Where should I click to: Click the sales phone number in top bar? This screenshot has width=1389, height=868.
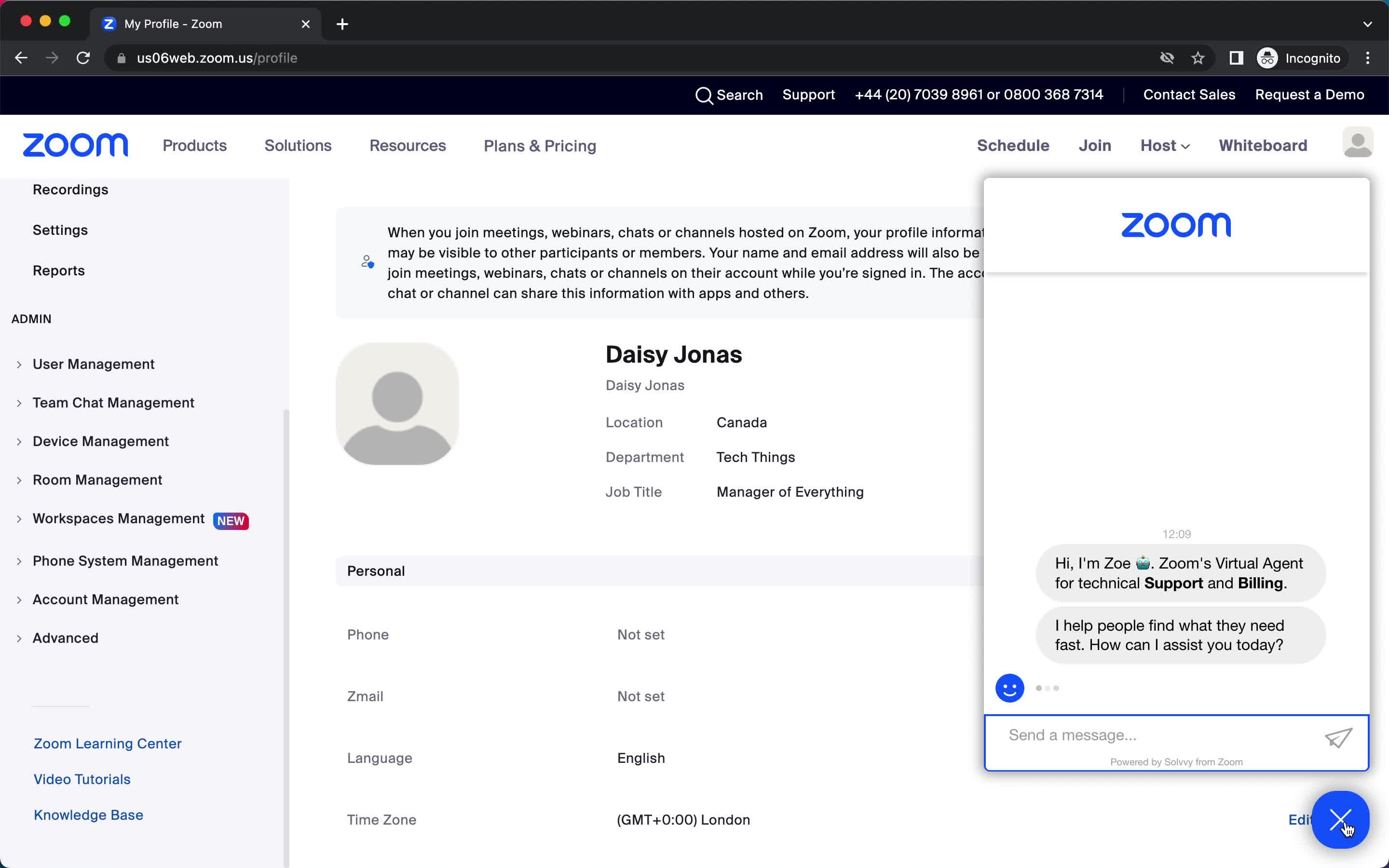(x=979, y=95)
